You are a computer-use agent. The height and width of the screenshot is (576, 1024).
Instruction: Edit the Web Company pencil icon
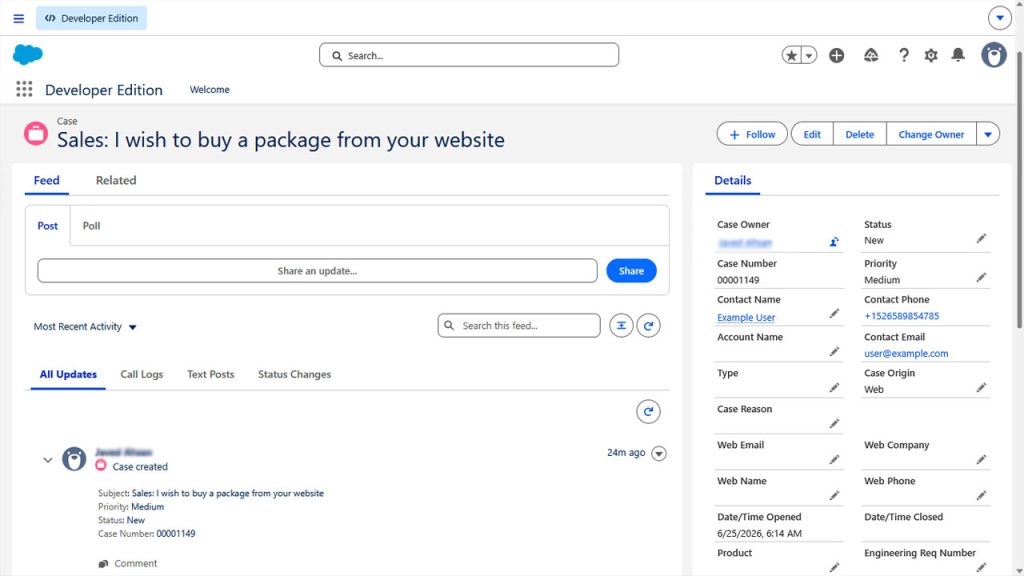tap(981, 460)
